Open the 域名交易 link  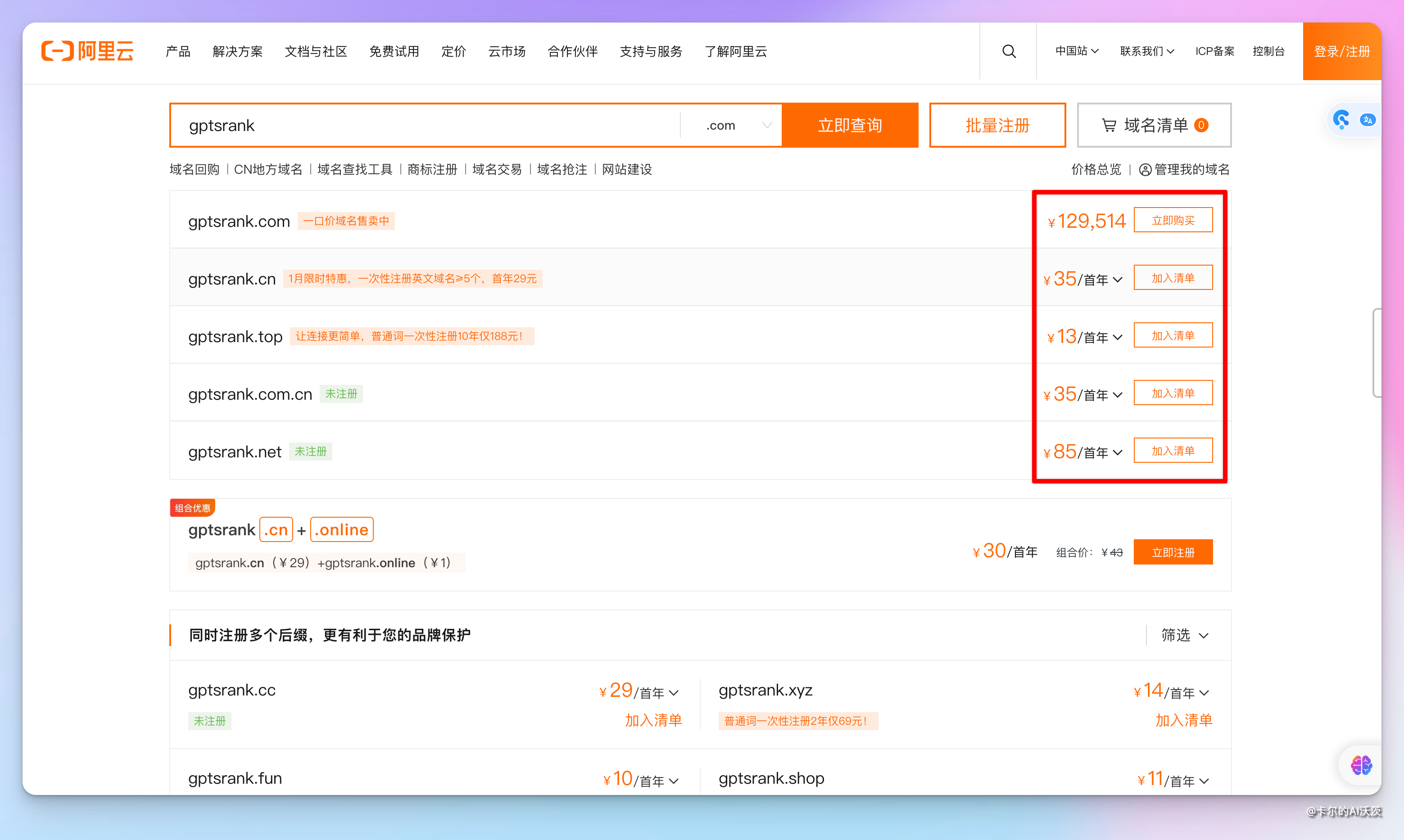coord(497,170)
